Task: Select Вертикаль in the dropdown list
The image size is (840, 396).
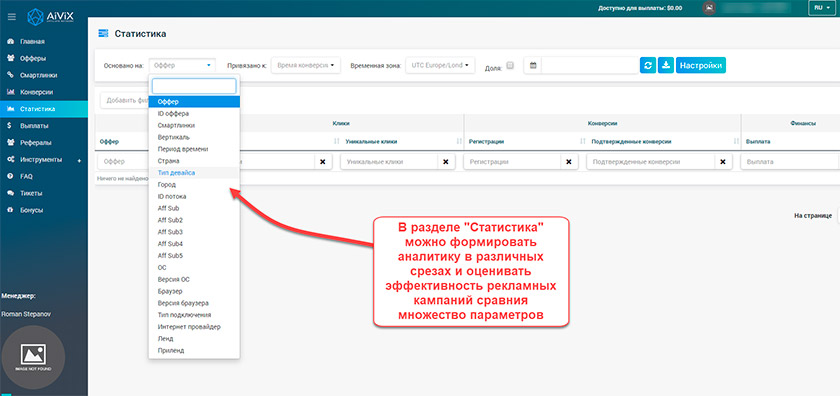Action: (x=194, y=137)
